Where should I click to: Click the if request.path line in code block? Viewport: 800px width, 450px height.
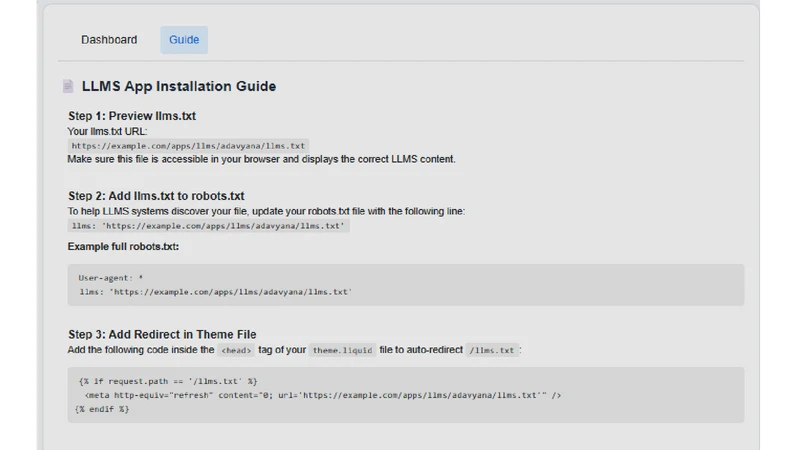[x=168, y=381]
